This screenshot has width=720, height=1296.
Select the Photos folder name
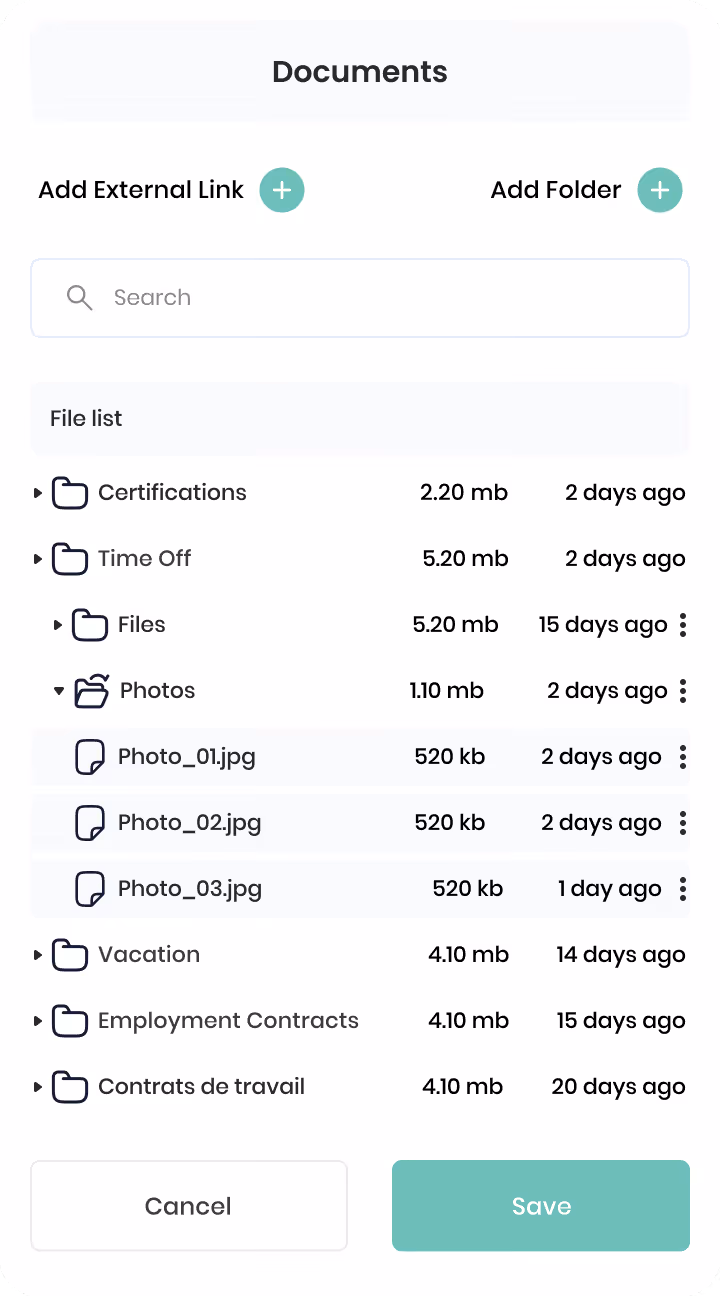tap(158, 691)
